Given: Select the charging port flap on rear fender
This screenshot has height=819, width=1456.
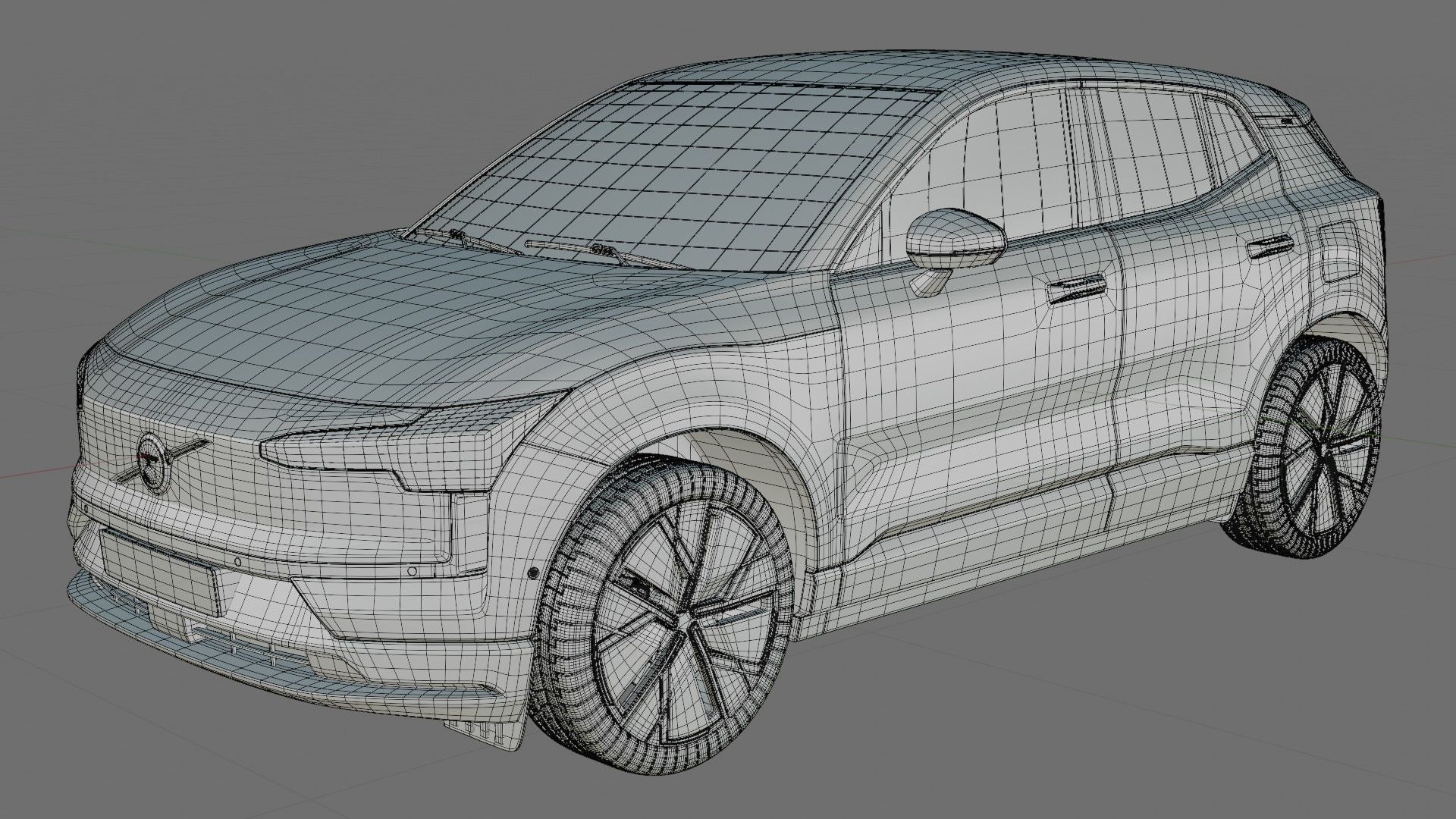Looking at the screenshot, I should click(1339, 253).
